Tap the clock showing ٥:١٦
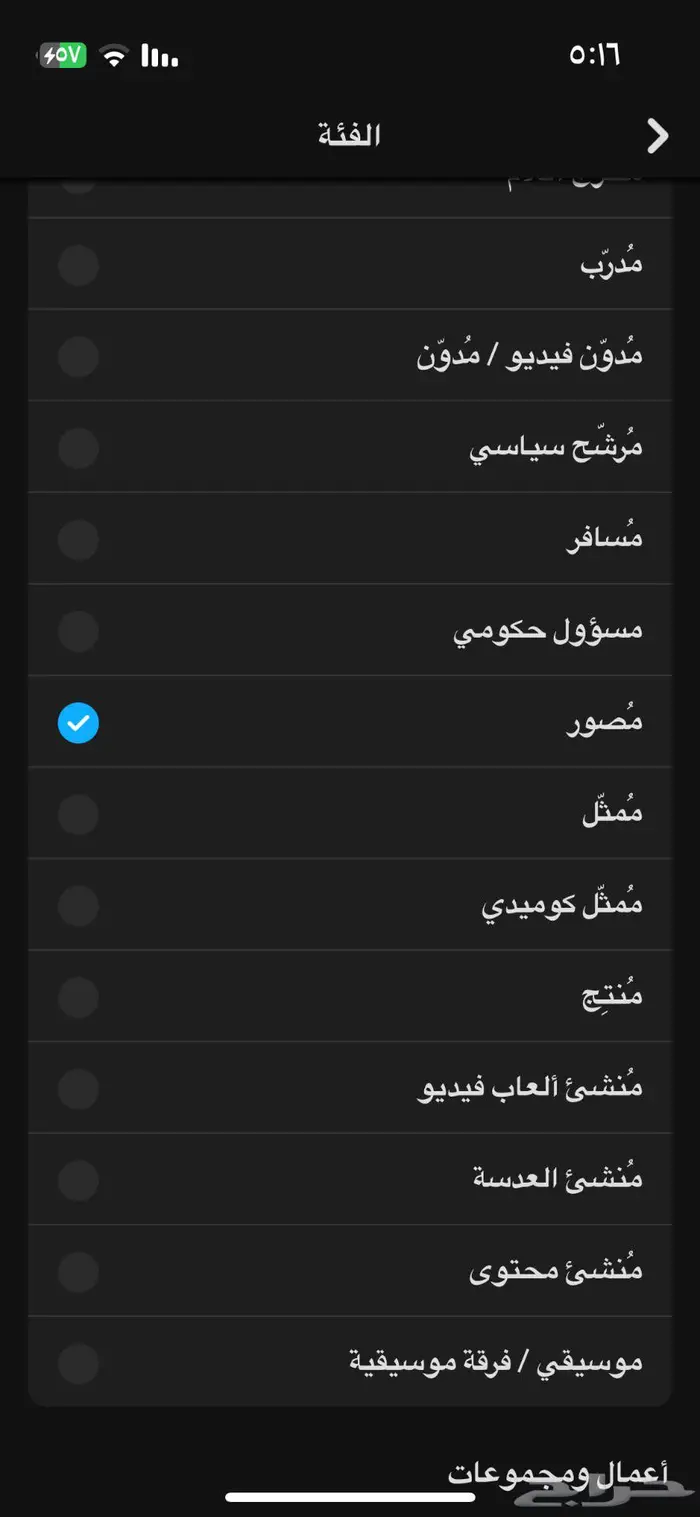The width and height of the screenshot is (700, 1517). (611, 57)
